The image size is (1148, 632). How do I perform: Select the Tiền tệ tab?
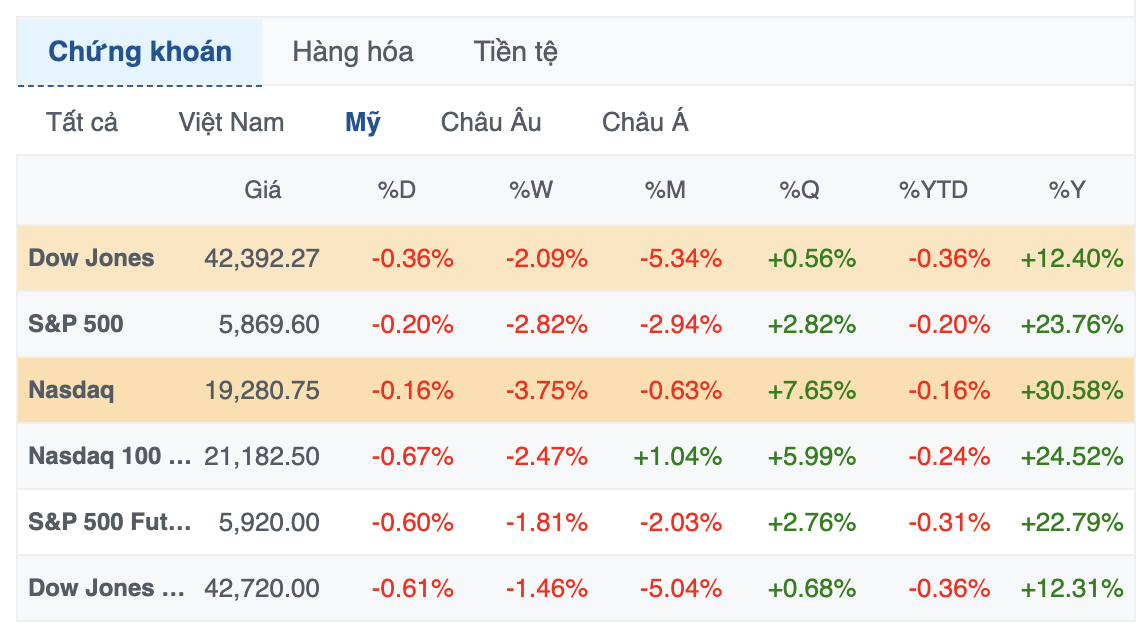[515, 52]
